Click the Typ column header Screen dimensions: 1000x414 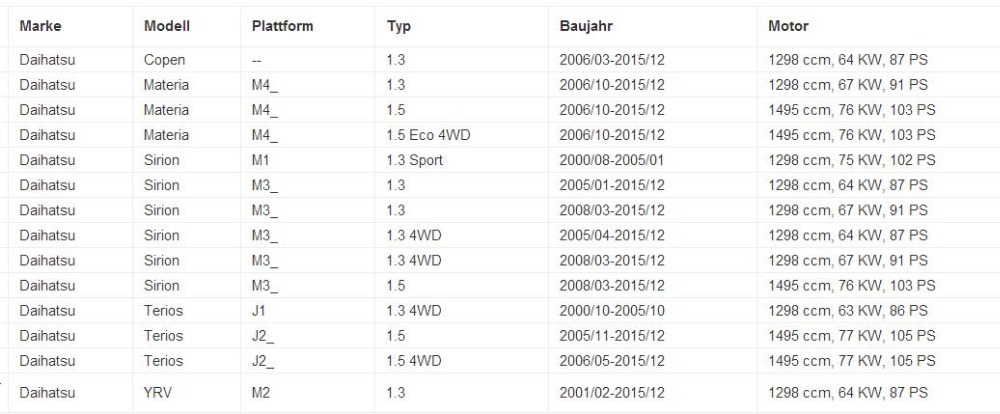coord(399,26)
